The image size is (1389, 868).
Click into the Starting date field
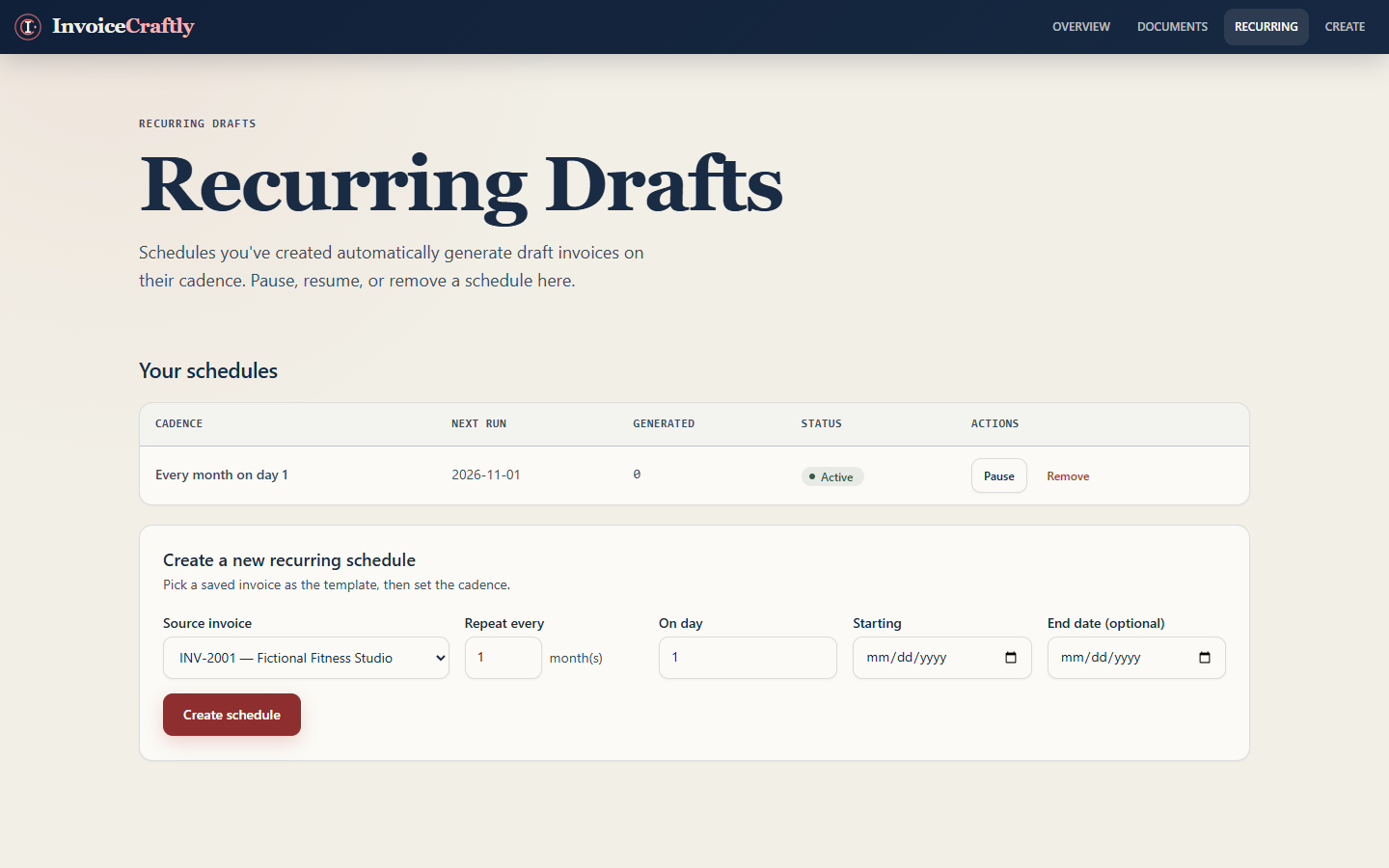[x=942, y=658]
